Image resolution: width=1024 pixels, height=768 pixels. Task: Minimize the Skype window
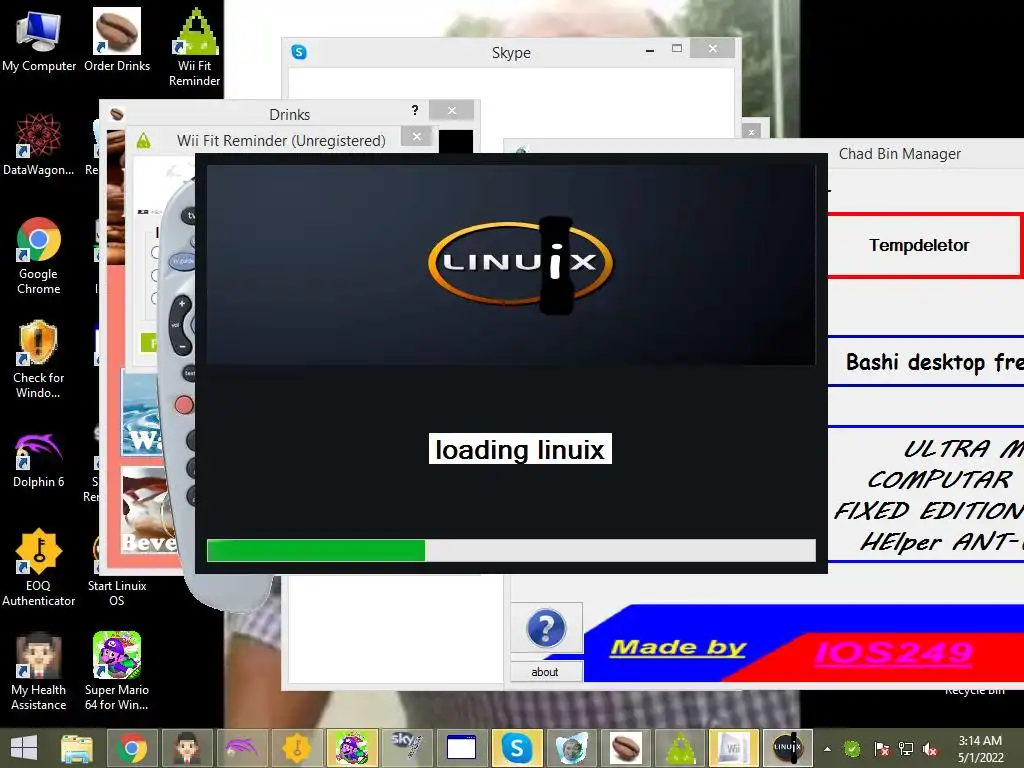pyautogui.click(x=650, y=50)
